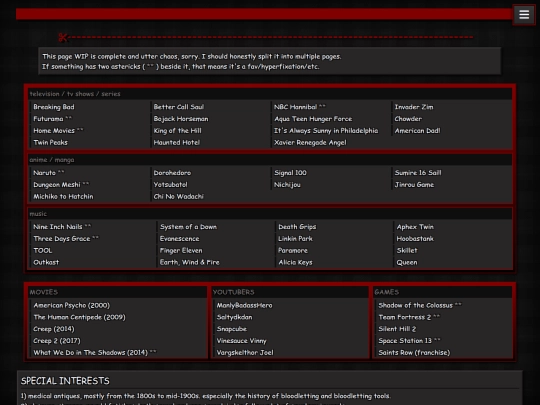Select the Paramore entry
Image resolution: width=540 pixels, height=405 pixels.
click(x=293, y=250)
